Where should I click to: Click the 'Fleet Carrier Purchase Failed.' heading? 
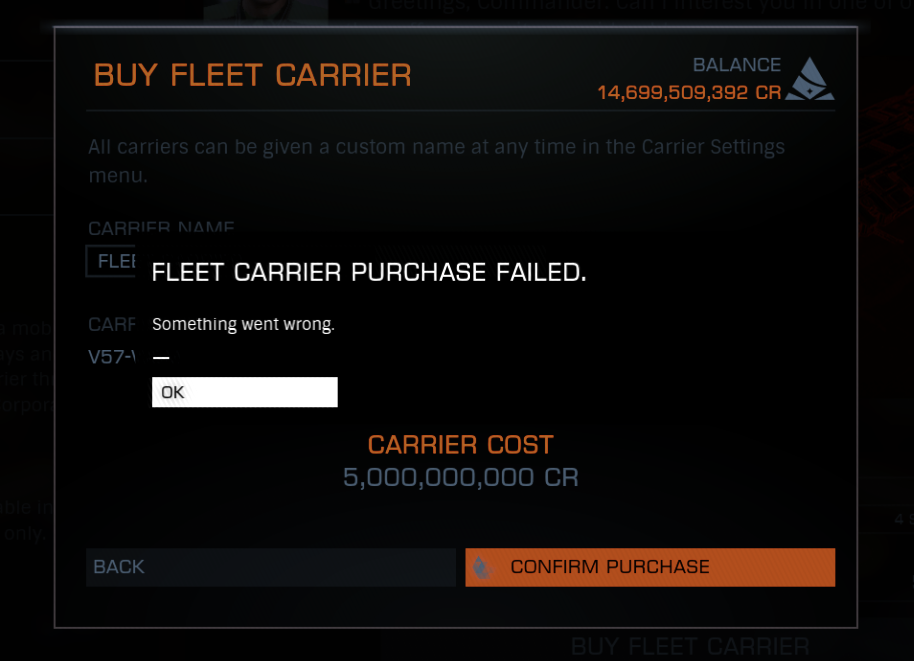368,272
